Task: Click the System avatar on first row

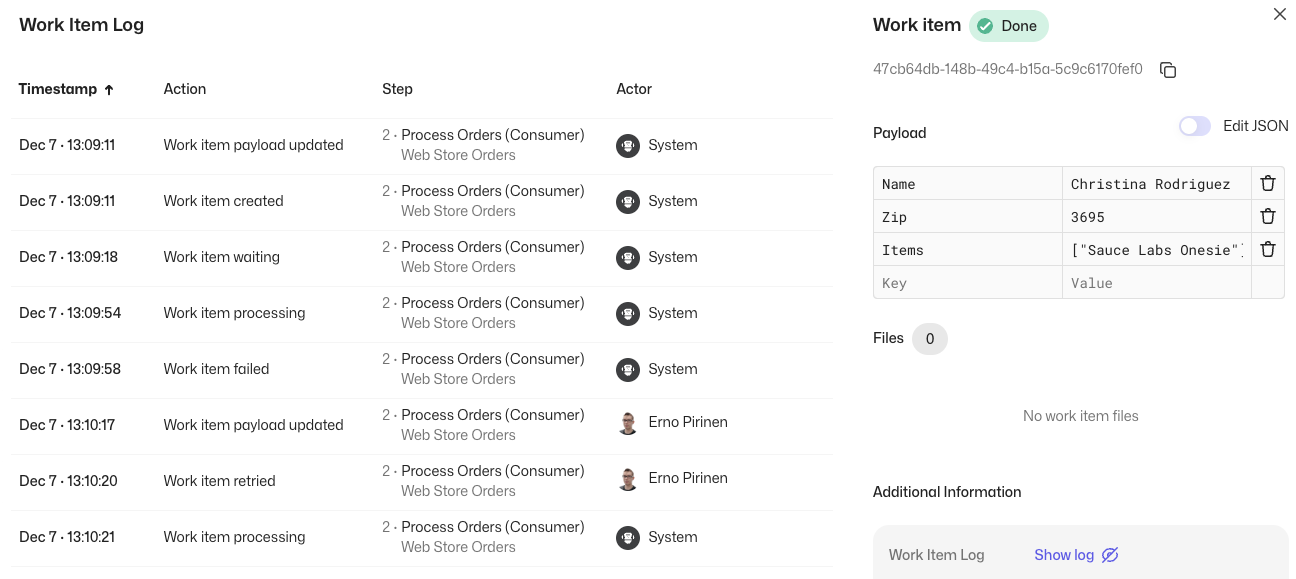Action: [627, 145]
